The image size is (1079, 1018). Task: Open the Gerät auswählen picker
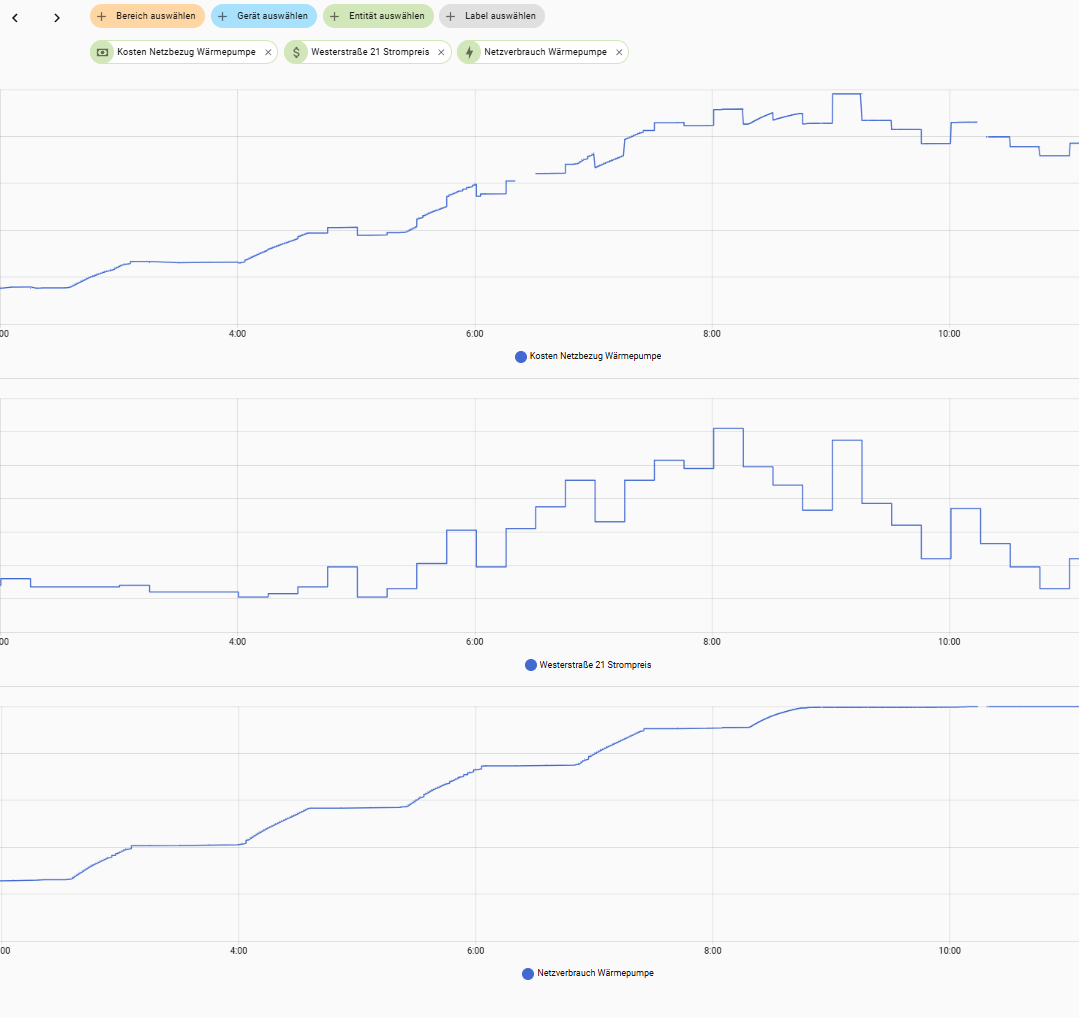tap(264, 16)
